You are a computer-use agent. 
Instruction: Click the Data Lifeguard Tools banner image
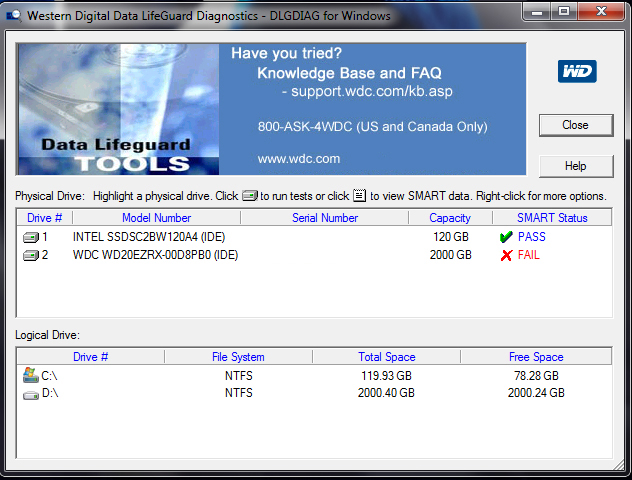coord(118,109)
